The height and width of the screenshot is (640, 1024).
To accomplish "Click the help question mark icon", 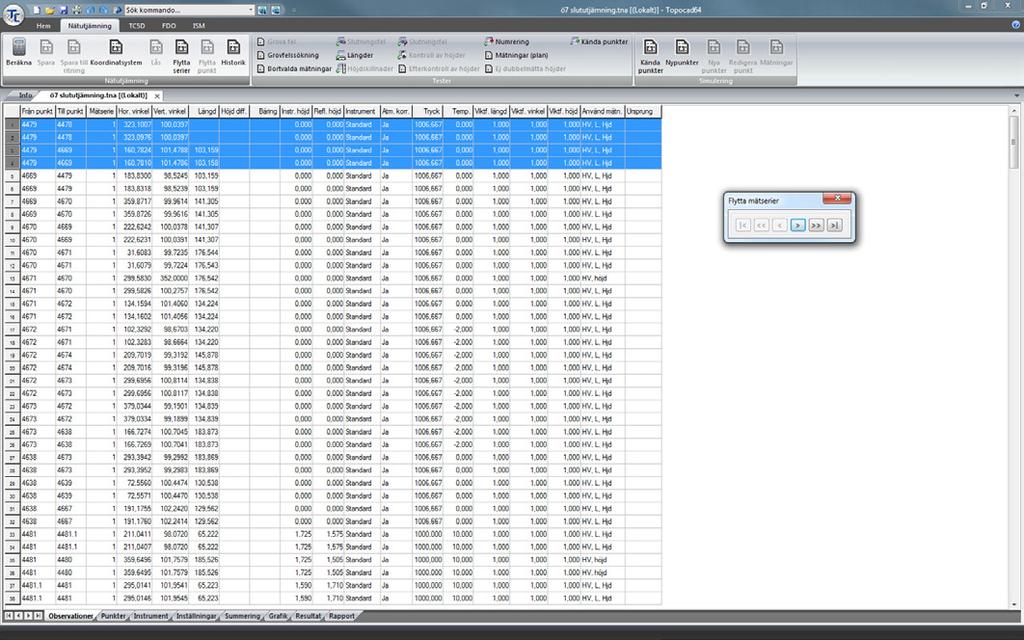I will [x=1016, y=25].
